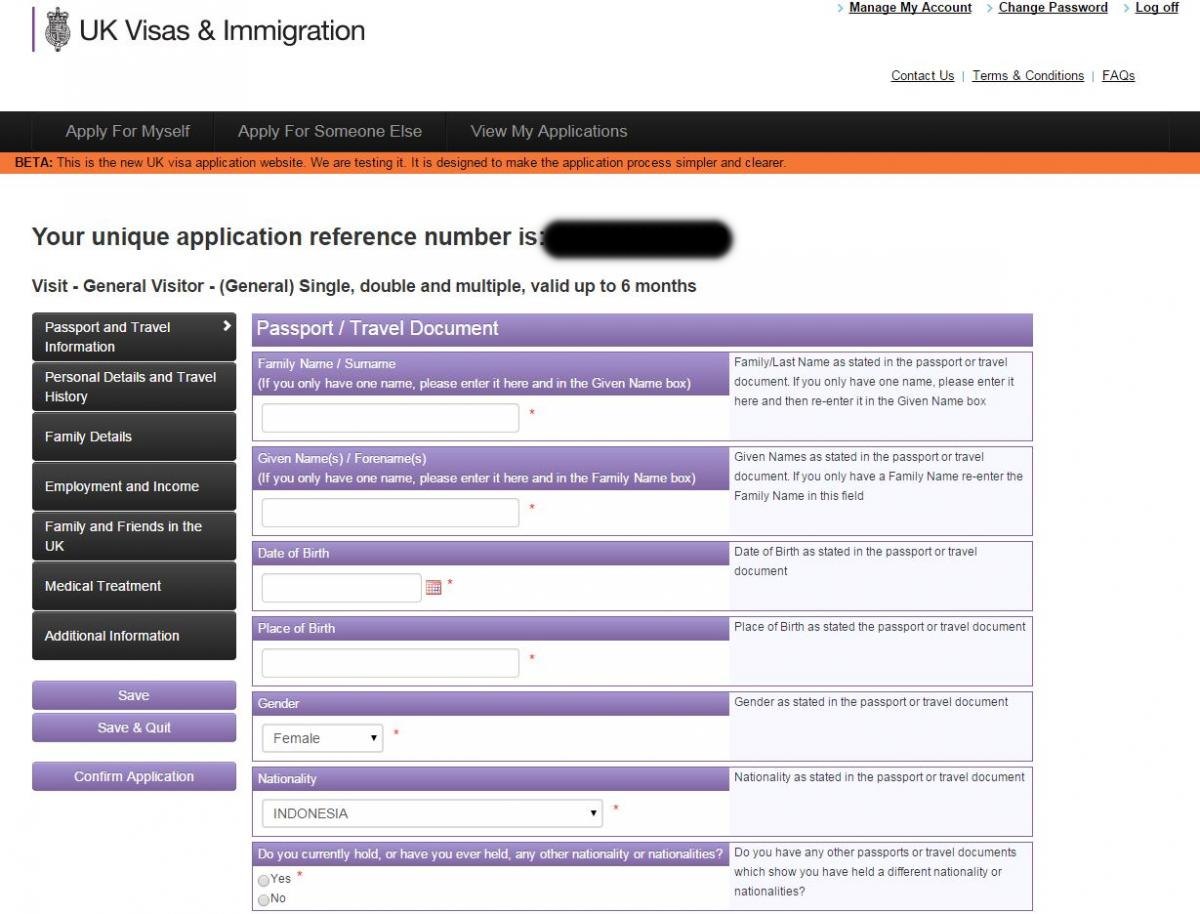Screen dimensions: 1200x914
Task: Click the 'UK Visas & Immigration' site title
Action: pyautogui.click(x=222, y=31)
